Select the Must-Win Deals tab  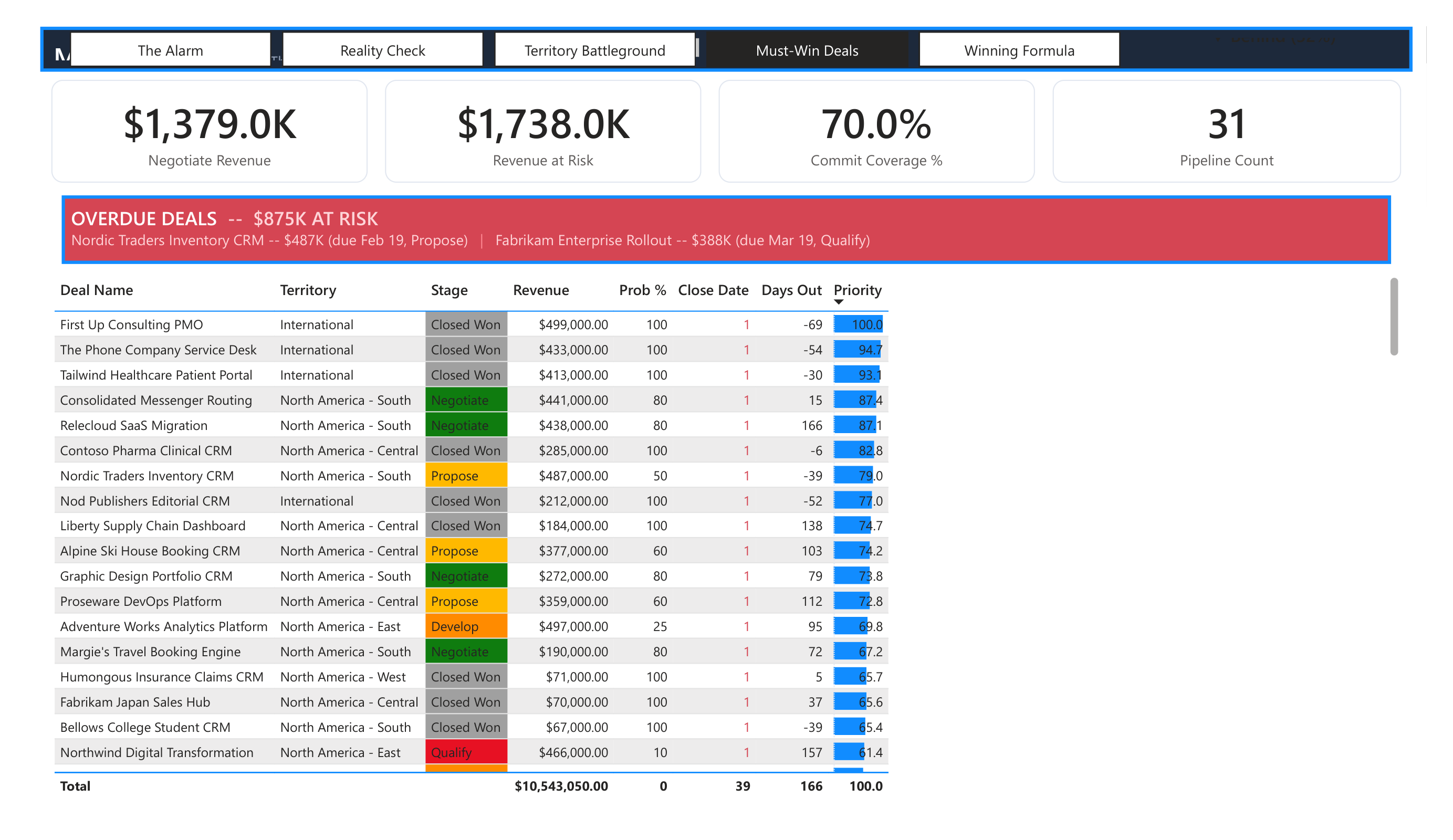[807, 50]
